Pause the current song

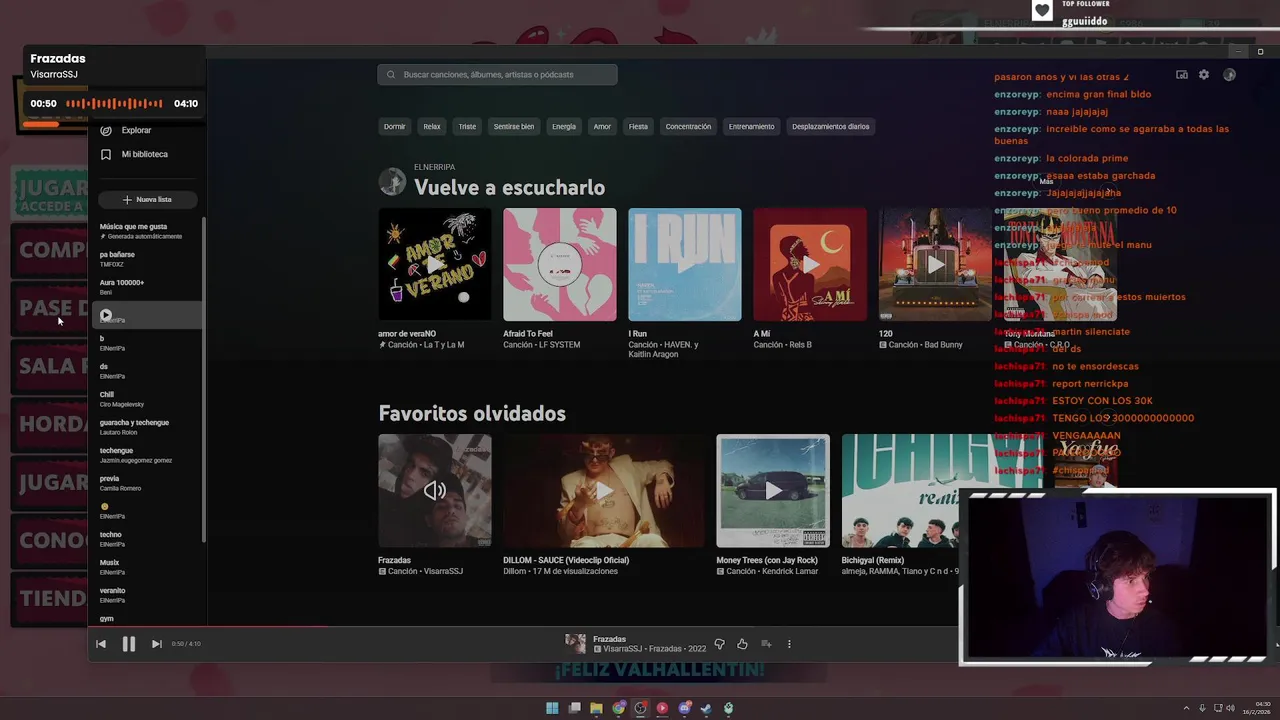129,644
